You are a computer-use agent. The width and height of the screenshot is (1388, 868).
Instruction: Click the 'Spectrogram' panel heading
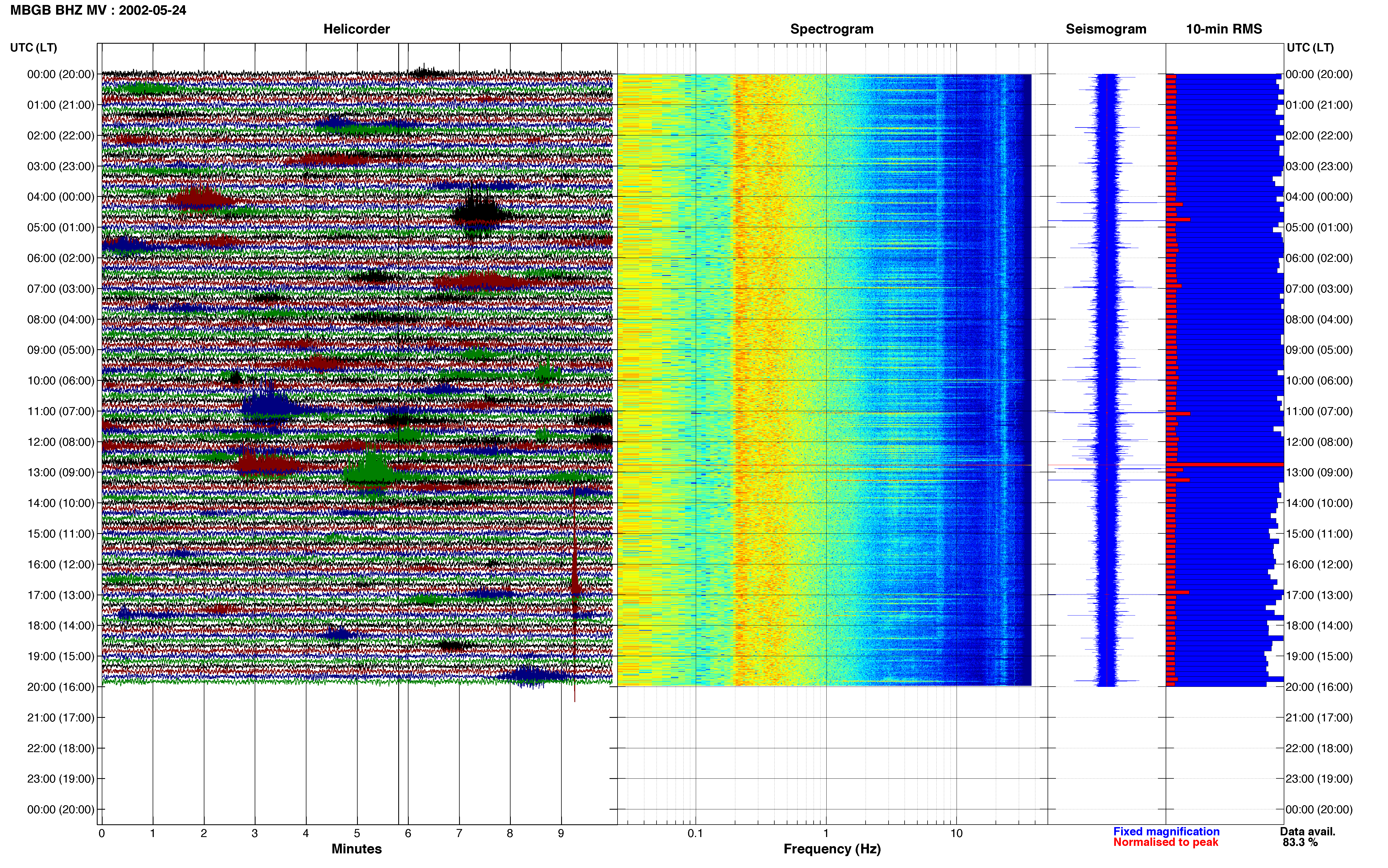pyautogui.click(x=832, y=29)
